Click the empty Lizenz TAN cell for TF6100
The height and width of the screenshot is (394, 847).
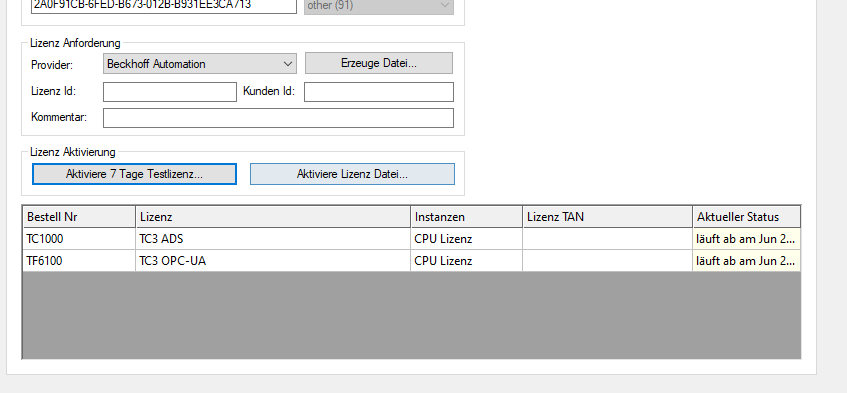click(607, 261)
